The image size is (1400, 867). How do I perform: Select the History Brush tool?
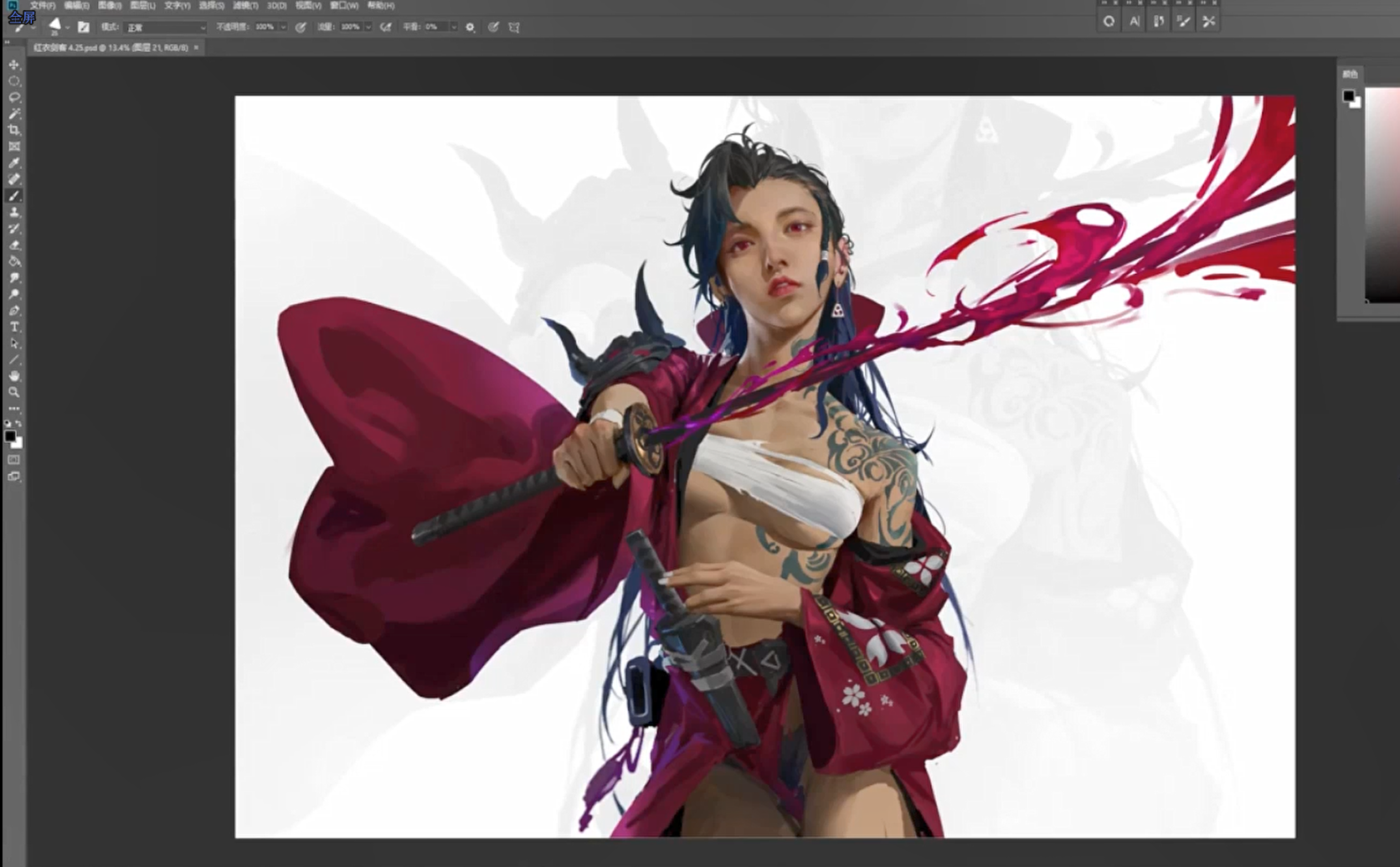pos(14,229)
